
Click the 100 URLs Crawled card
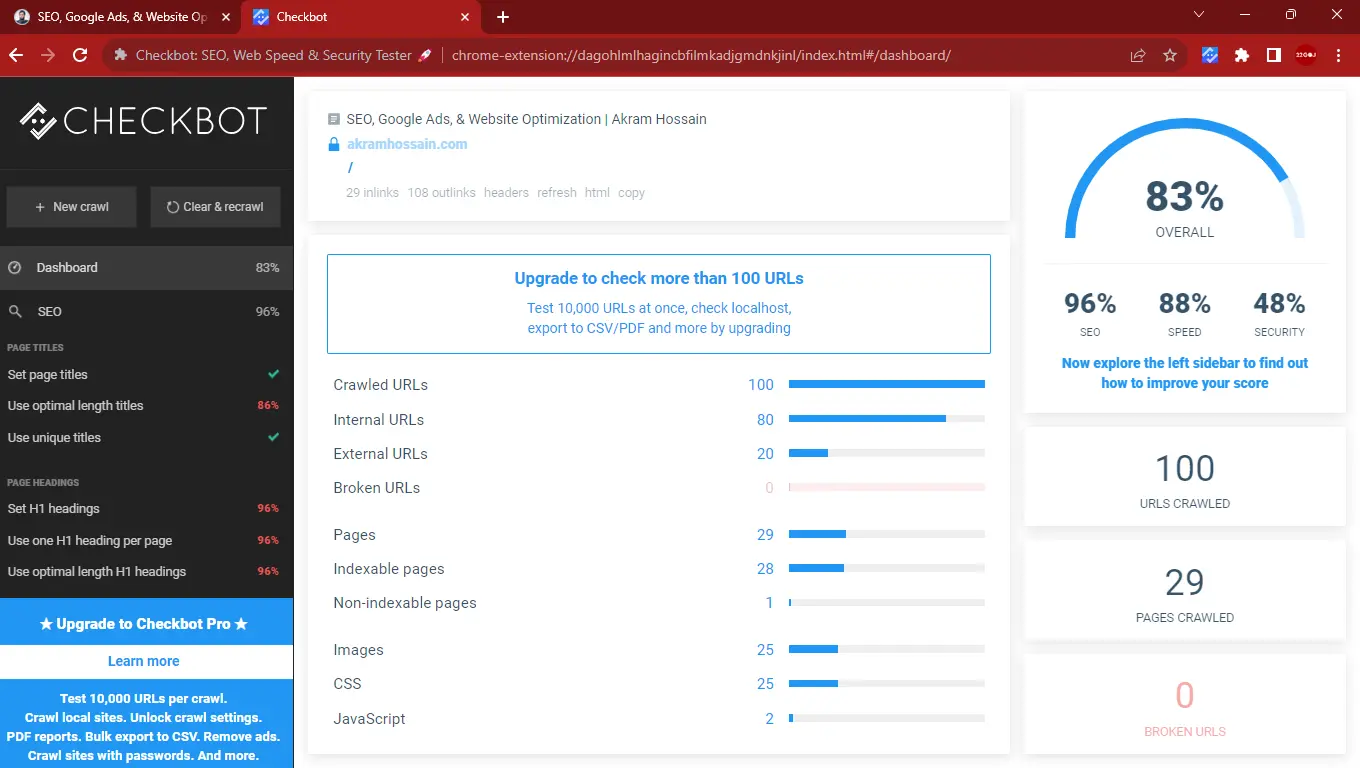[1185, 477]
